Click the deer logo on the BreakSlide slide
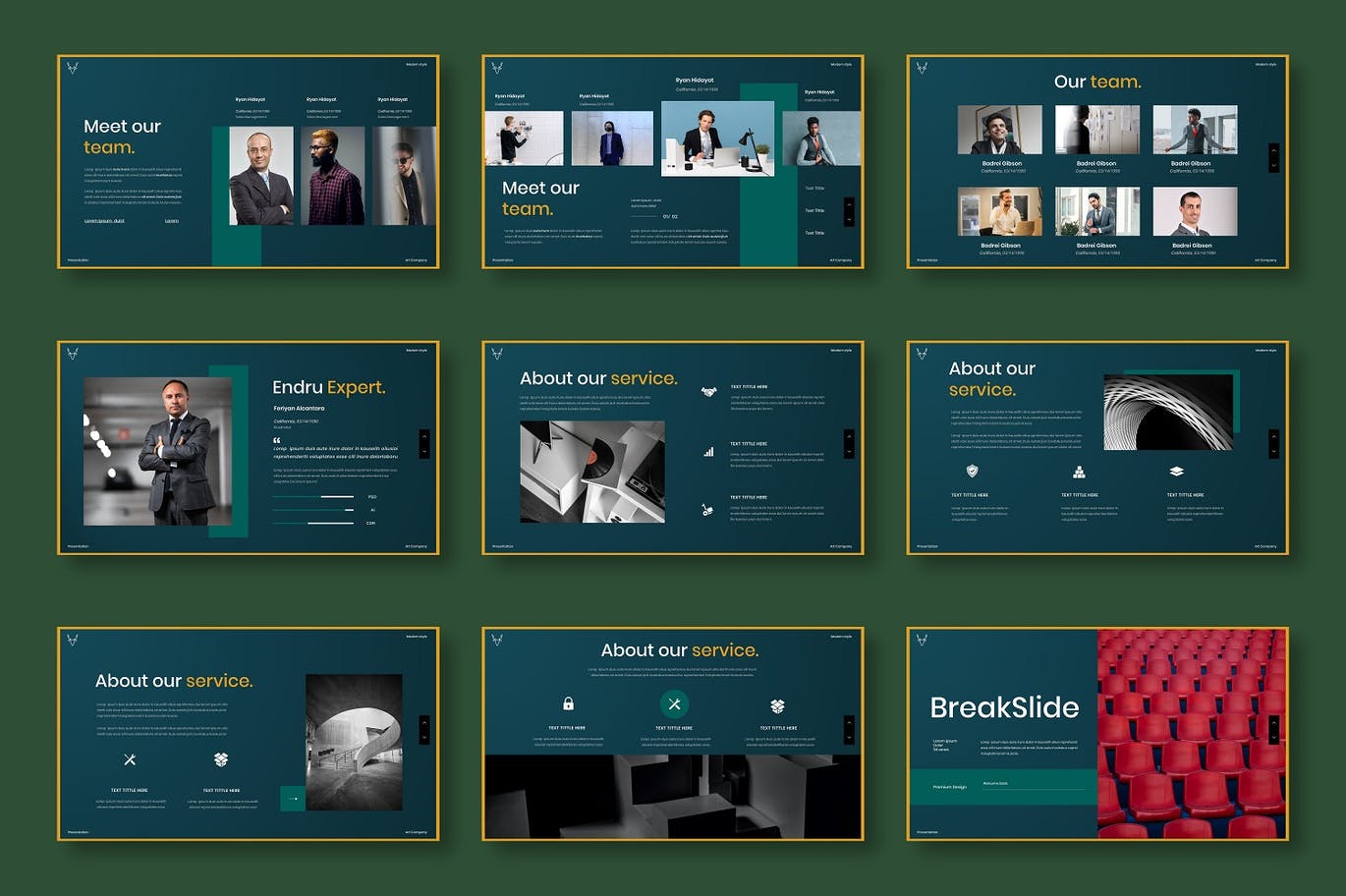Viewport: 1346px width, 896px height. coord(922,640)
